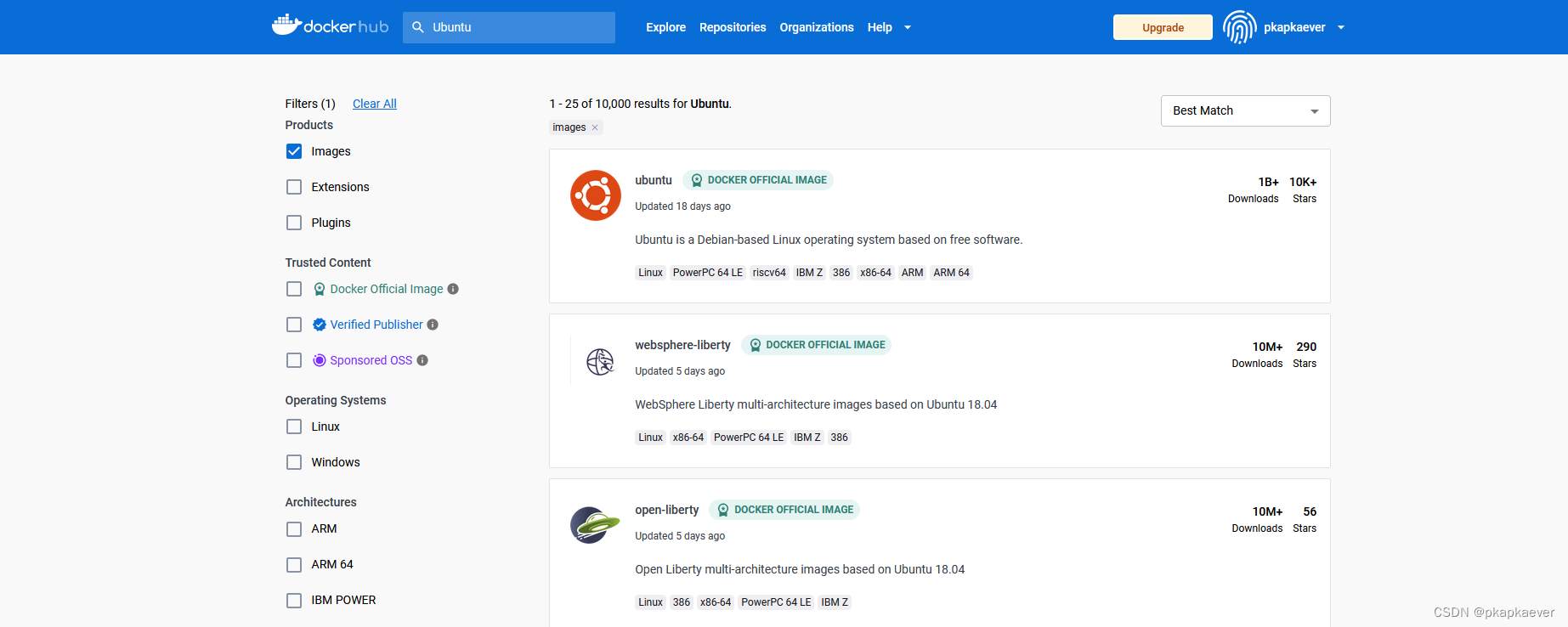Click the Docker Hub whale logo
The width and height of the screenshot is (1568, 627).
point(330,25)
